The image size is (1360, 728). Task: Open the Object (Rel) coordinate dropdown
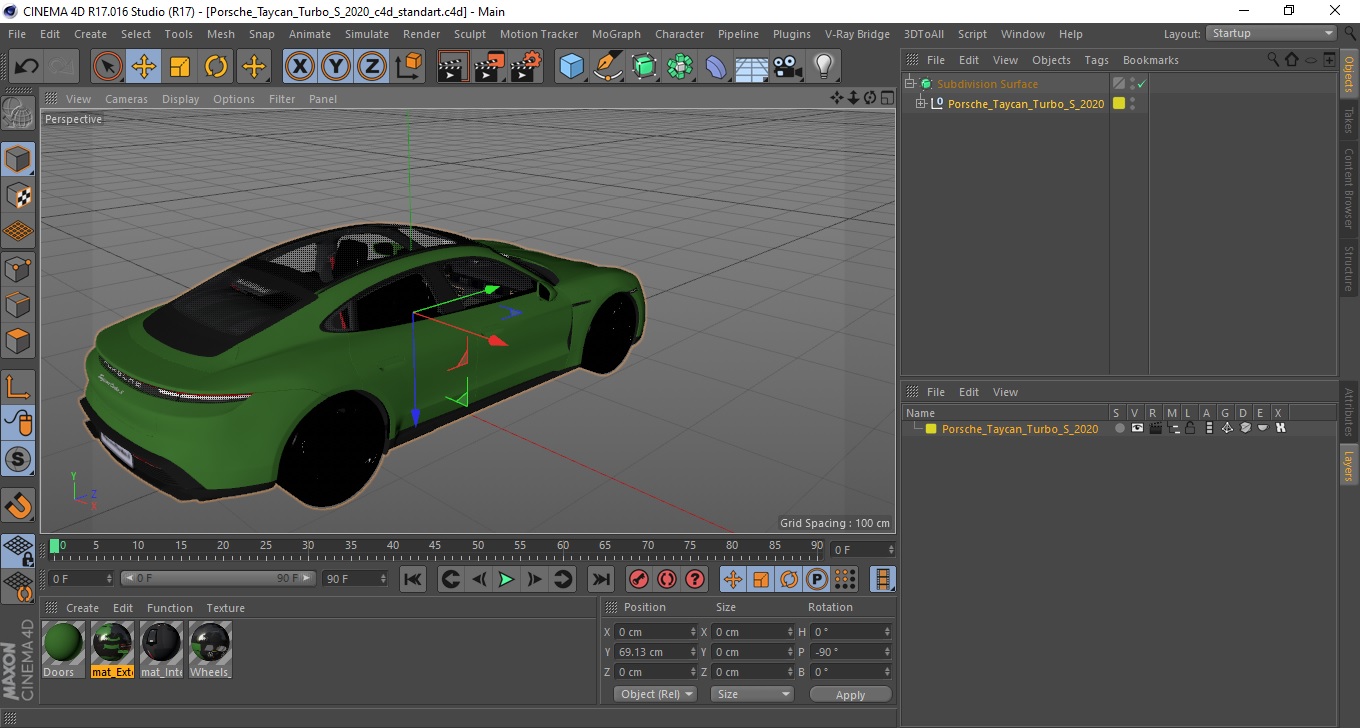(x=655, y=694)
